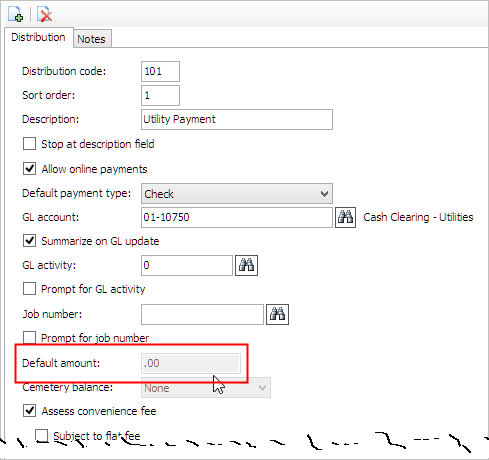Toggle Stop at description field checkbox
Image resolution: width=489 pixels, height=460 pixels.
pyautogui.click(x=29, y=144)
